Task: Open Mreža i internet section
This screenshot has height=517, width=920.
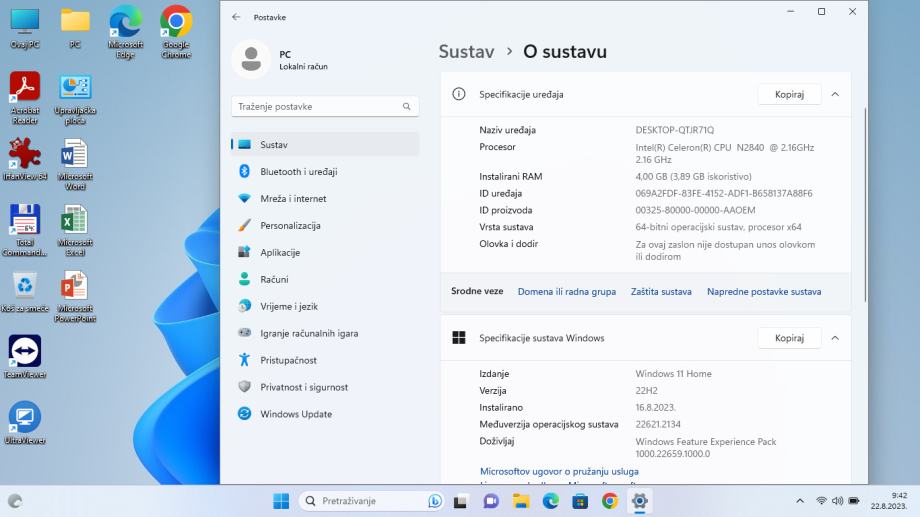Action: click(293, 199)
